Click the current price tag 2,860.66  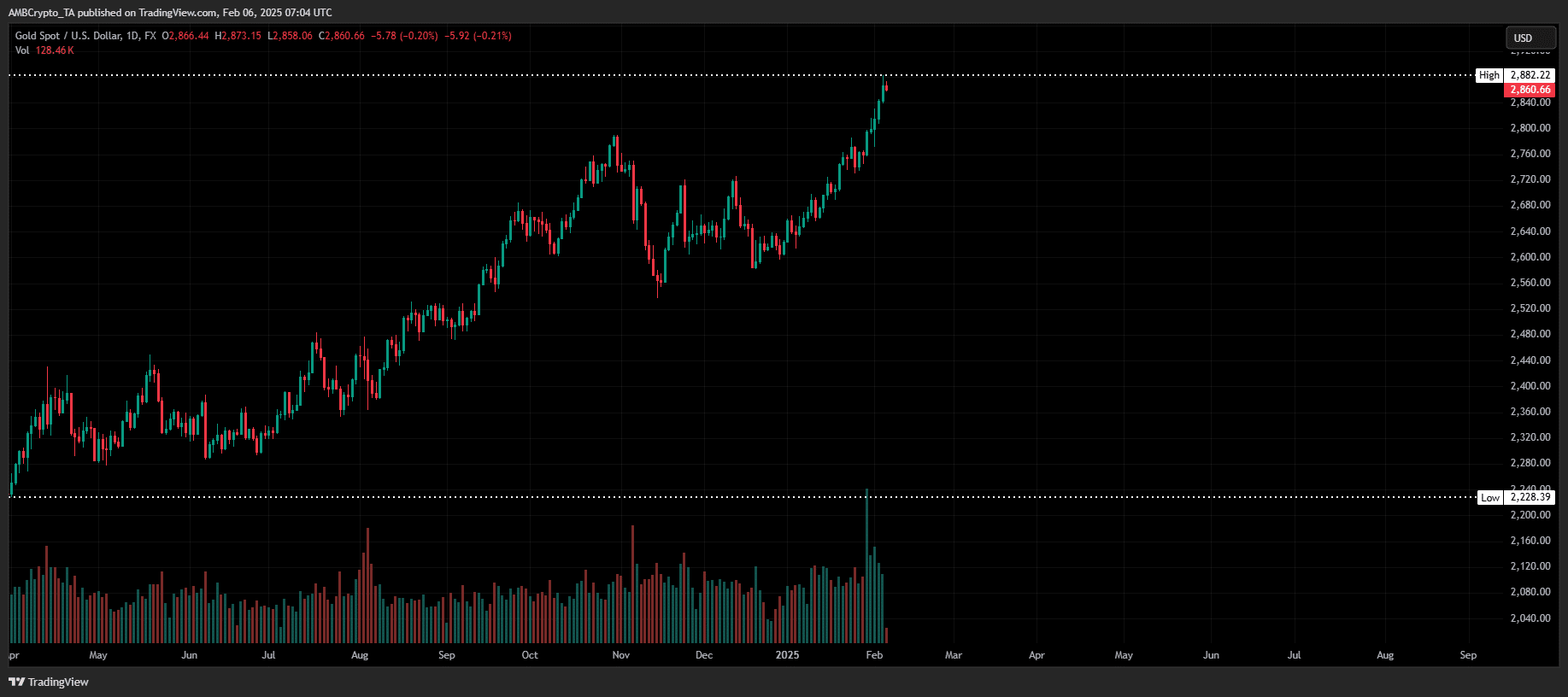tap(1530, 90)
